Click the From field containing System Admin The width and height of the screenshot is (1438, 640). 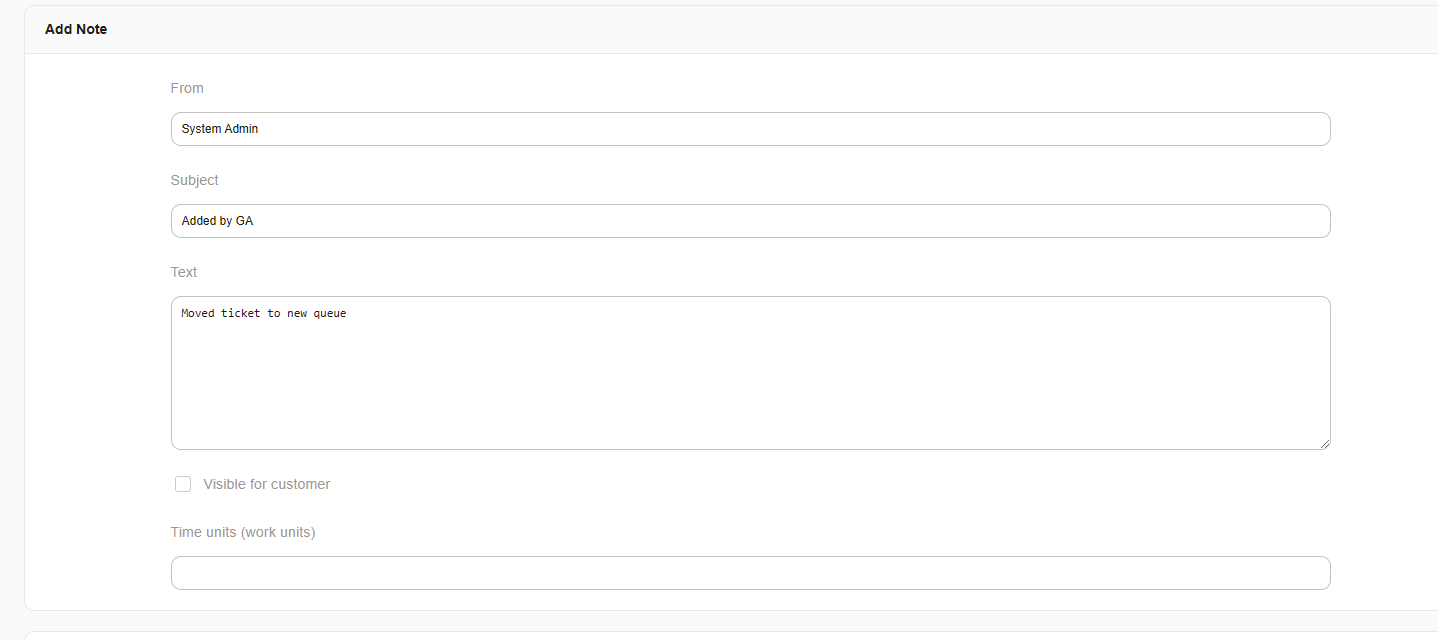[x=750, y=129]
